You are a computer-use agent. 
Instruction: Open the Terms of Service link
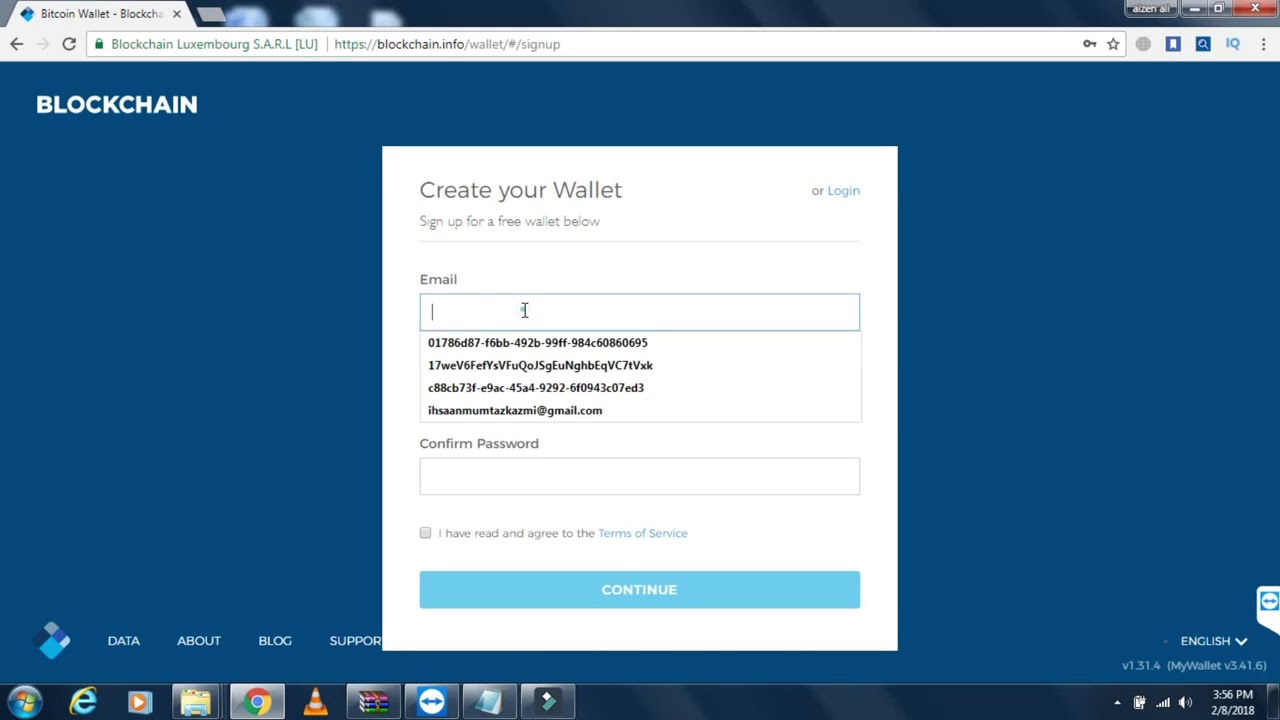point(642,533)
